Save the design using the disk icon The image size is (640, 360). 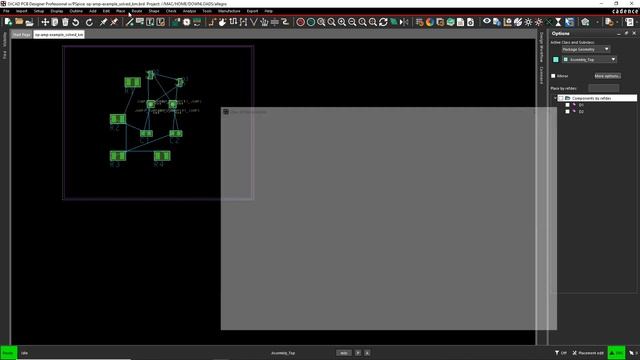[x=29, y=22]
